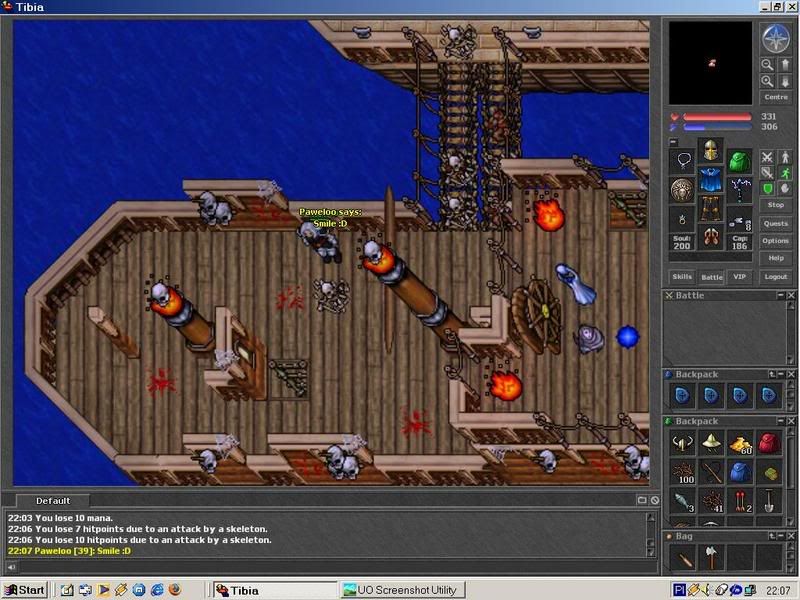The image size is (800, 600).
Task: Select the axe in the Bag
Action: (x=711, y=557)
